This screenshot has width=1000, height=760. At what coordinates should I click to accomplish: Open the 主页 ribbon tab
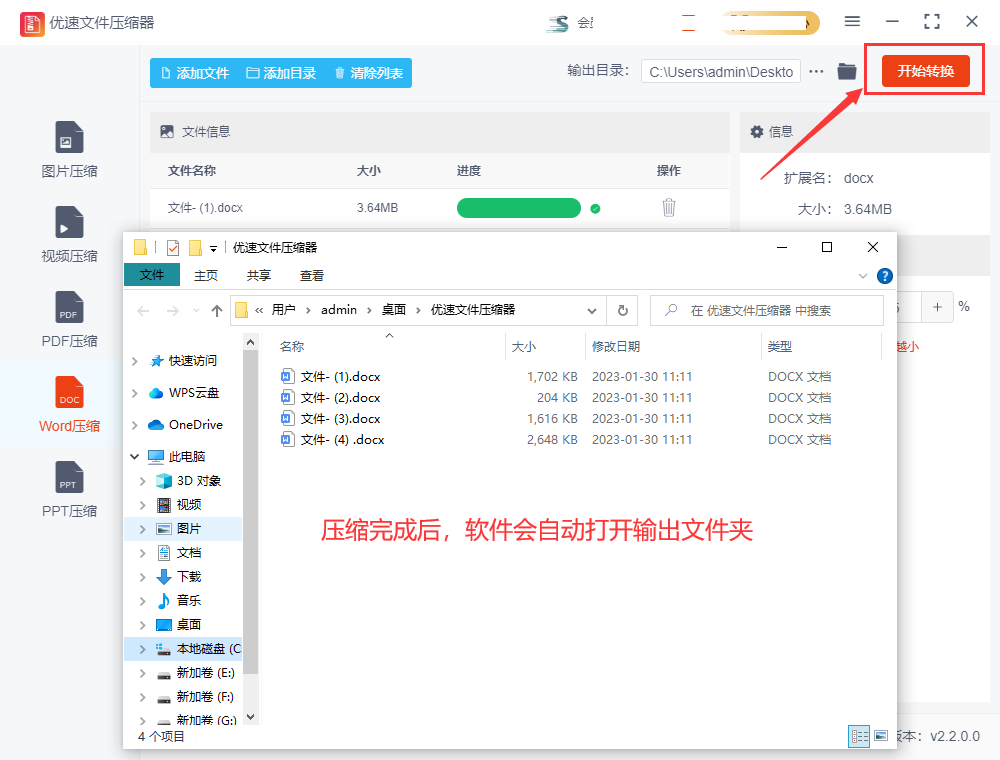pos(206,275)
